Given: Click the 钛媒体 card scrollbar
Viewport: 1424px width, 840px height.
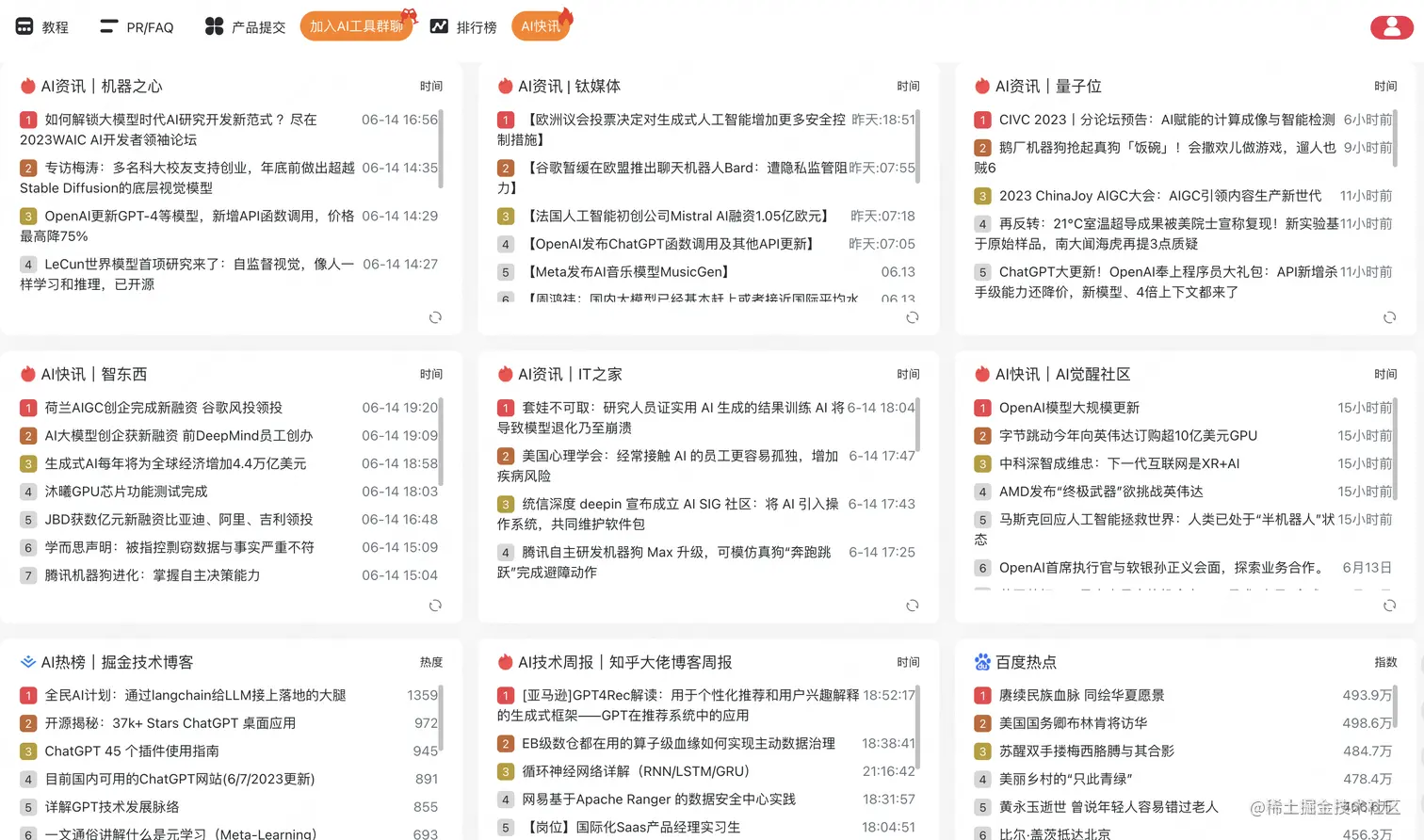Looking at the screenshot, I should coord(917,147).
